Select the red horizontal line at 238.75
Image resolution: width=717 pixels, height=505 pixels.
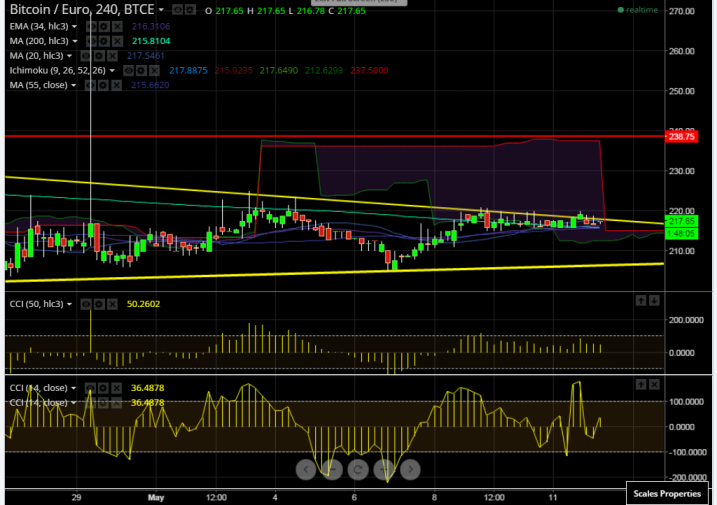[334, 136]
